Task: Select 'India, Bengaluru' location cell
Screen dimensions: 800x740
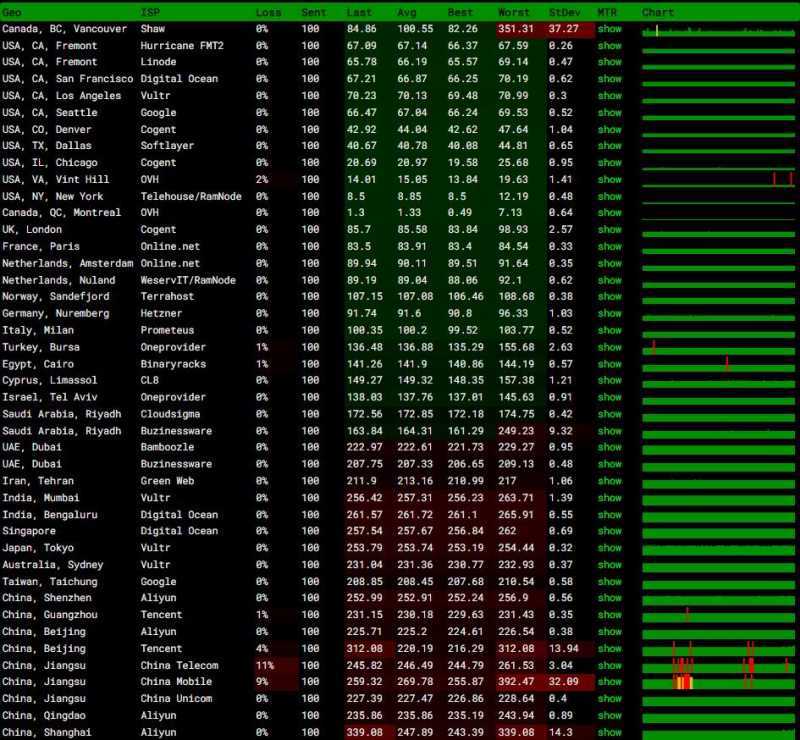Action: click(49, 515)
